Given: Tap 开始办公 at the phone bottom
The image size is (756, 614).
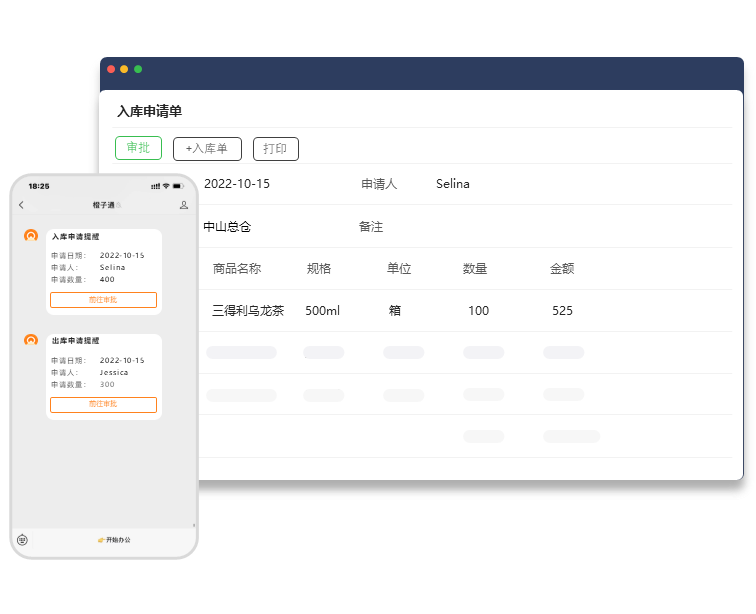Looking at the screenshot, I should pyautogui.click(x=114, y=540).
